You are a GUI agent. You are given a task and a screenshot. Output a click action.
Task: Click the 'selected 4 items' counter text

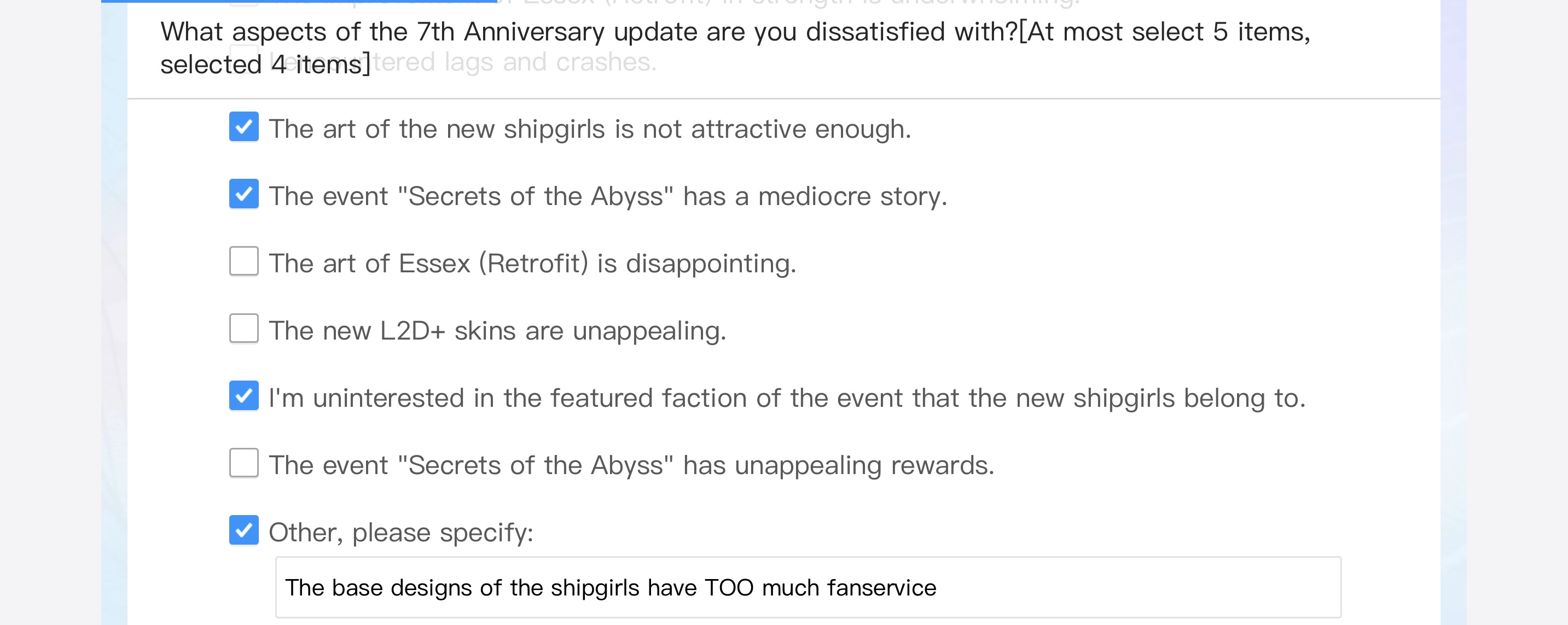coord(265,65)
